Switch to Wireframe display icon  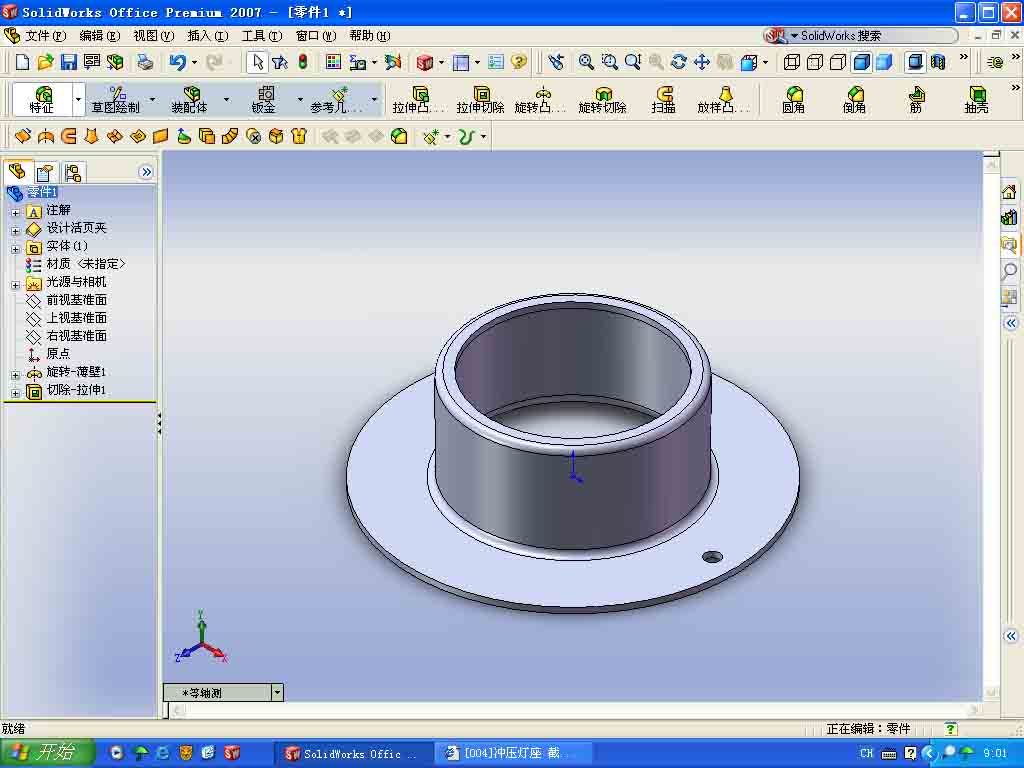click(792, 62)
